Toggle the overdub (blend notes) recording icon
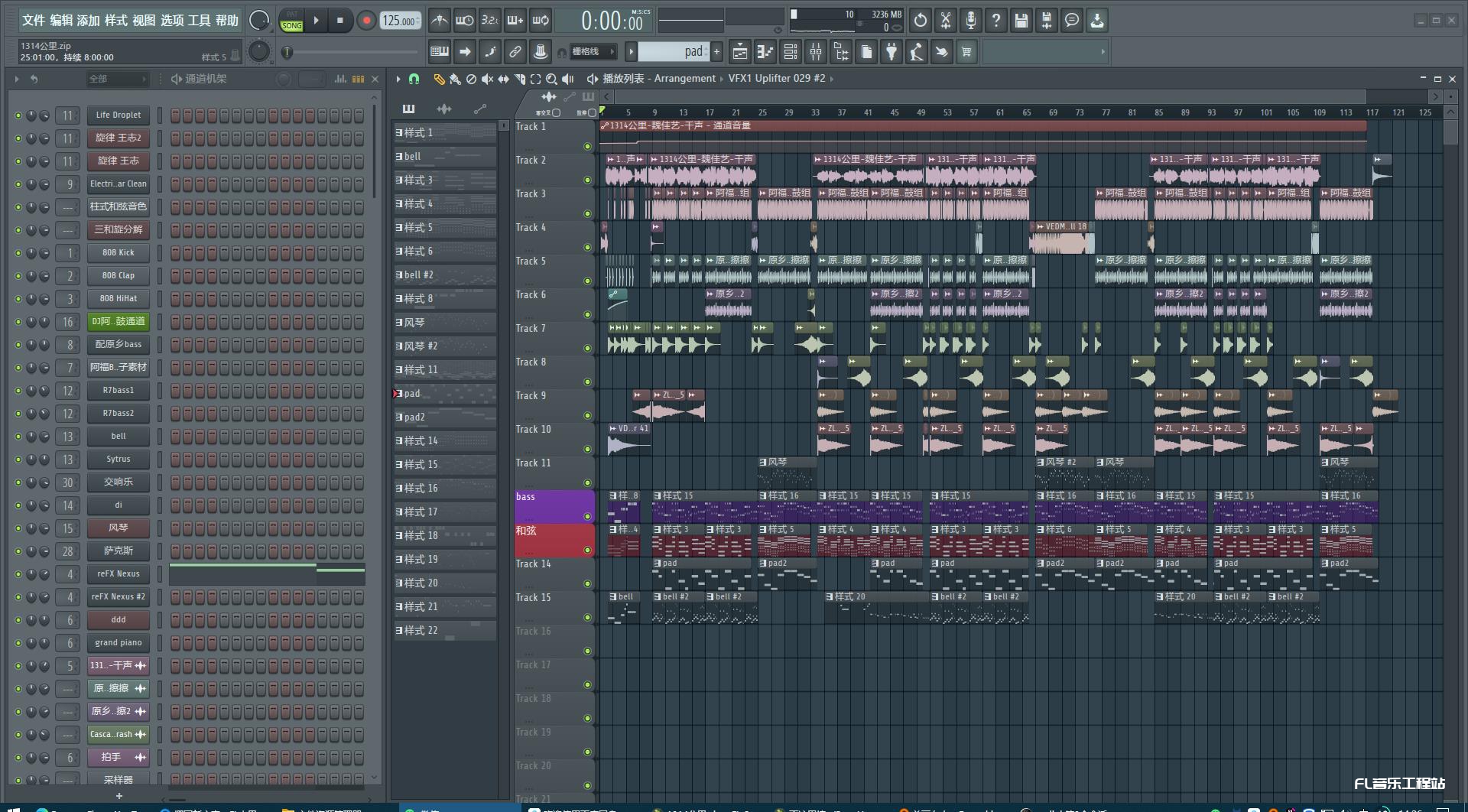 pyautogui.click(x=515, y=21)
